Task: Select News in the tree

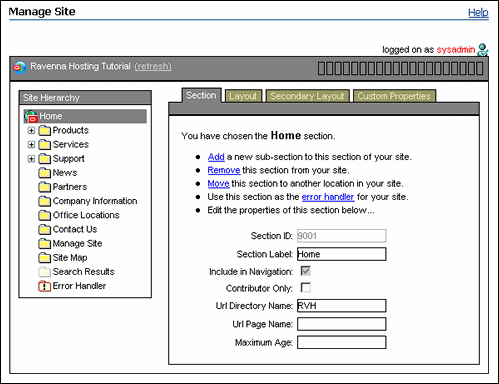Action: 65,173
